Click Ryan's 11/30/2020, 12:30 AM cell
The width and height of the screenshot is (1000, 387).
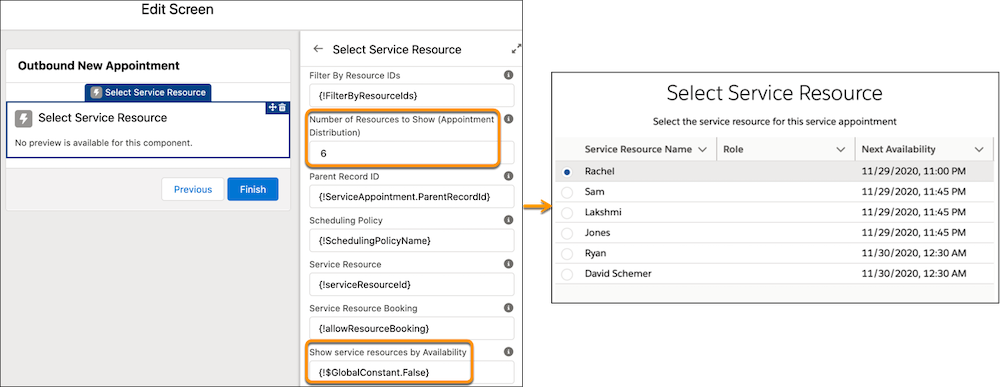click(x=914, y=253)
